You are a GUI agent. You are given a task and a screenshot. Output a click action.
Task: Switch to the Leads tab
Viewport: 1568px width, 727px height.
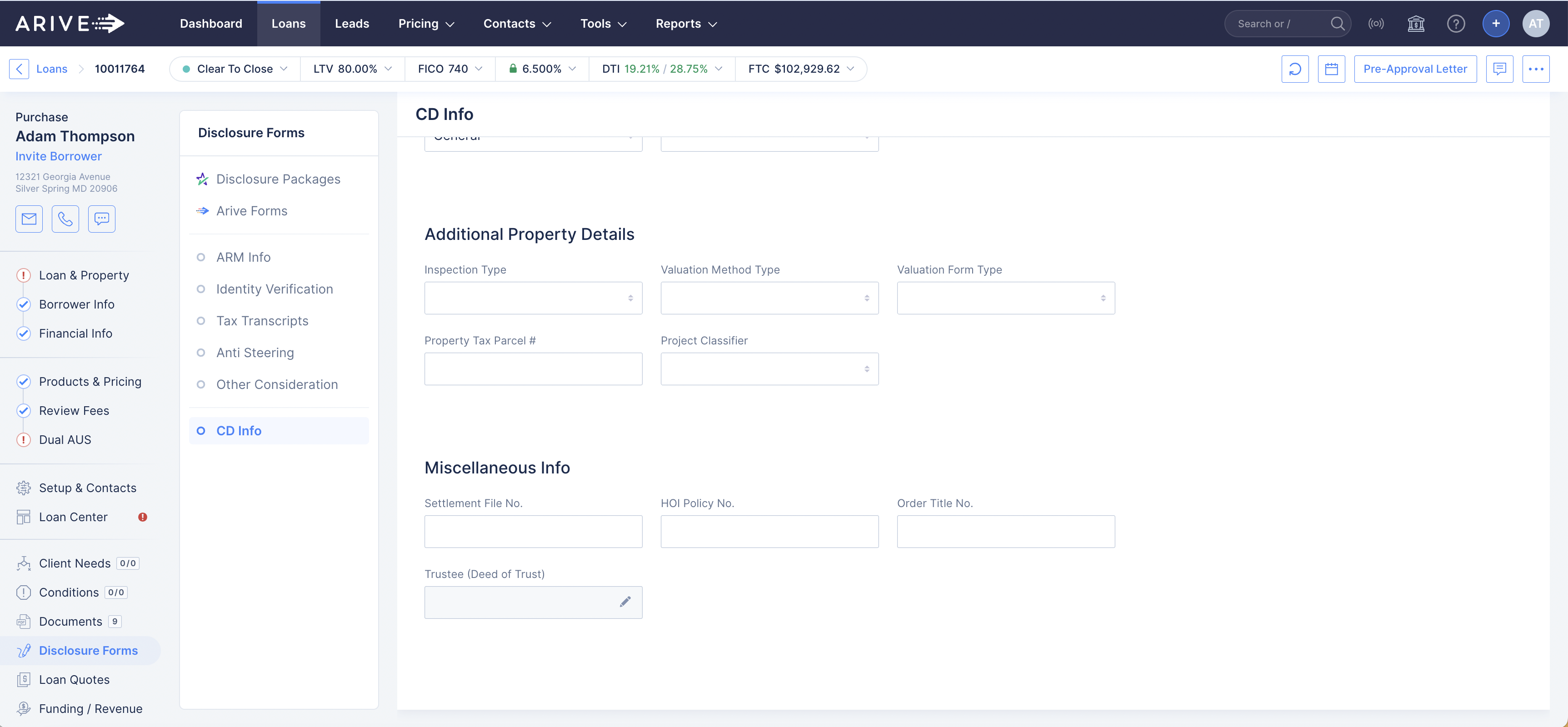pyautogui.click(x=352, y=24)
